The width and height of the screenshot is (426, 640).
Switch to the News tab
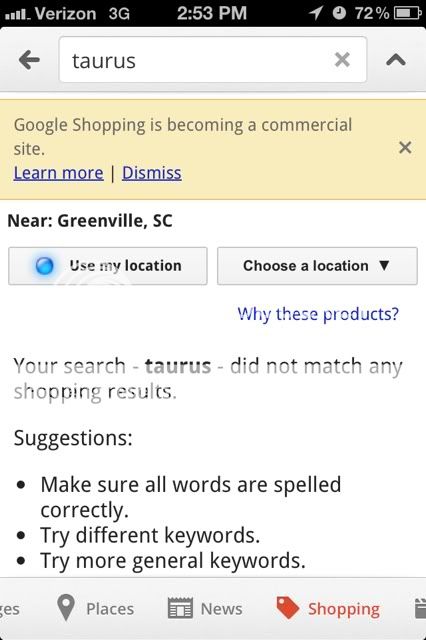[205, 608]
